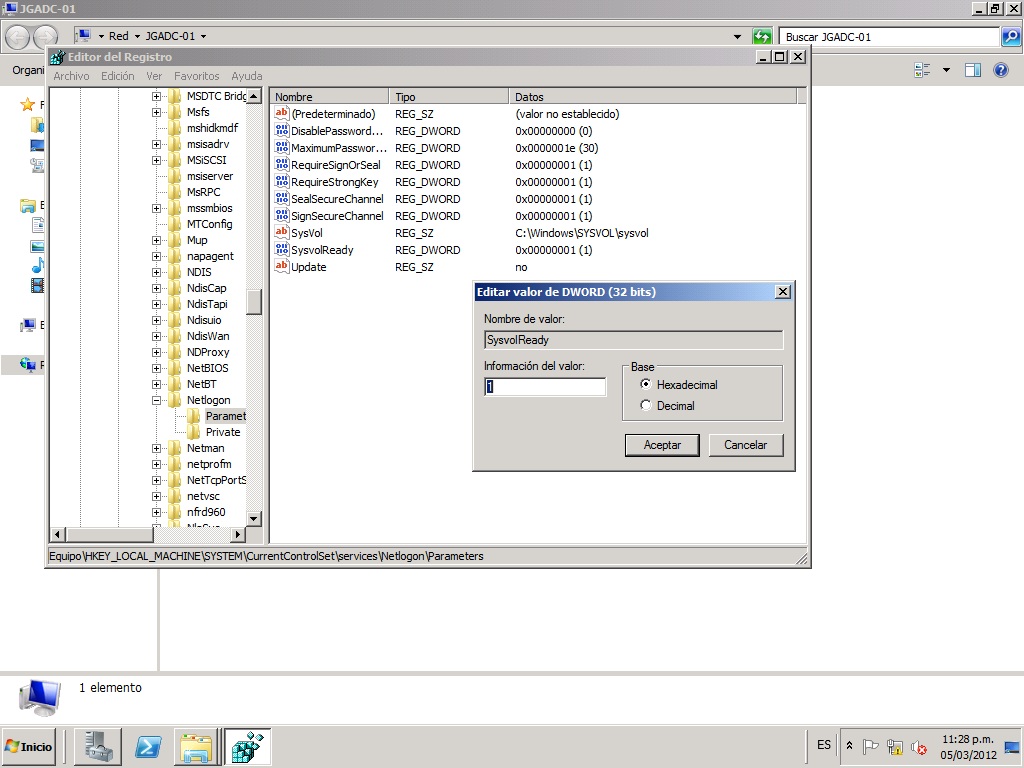Click the SignSecureChannel DWORD icon

[281, 216]
